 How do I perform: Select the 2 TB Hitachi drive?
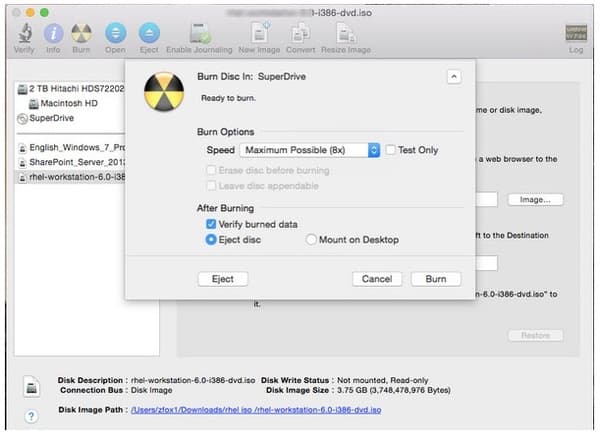point(71,89)
